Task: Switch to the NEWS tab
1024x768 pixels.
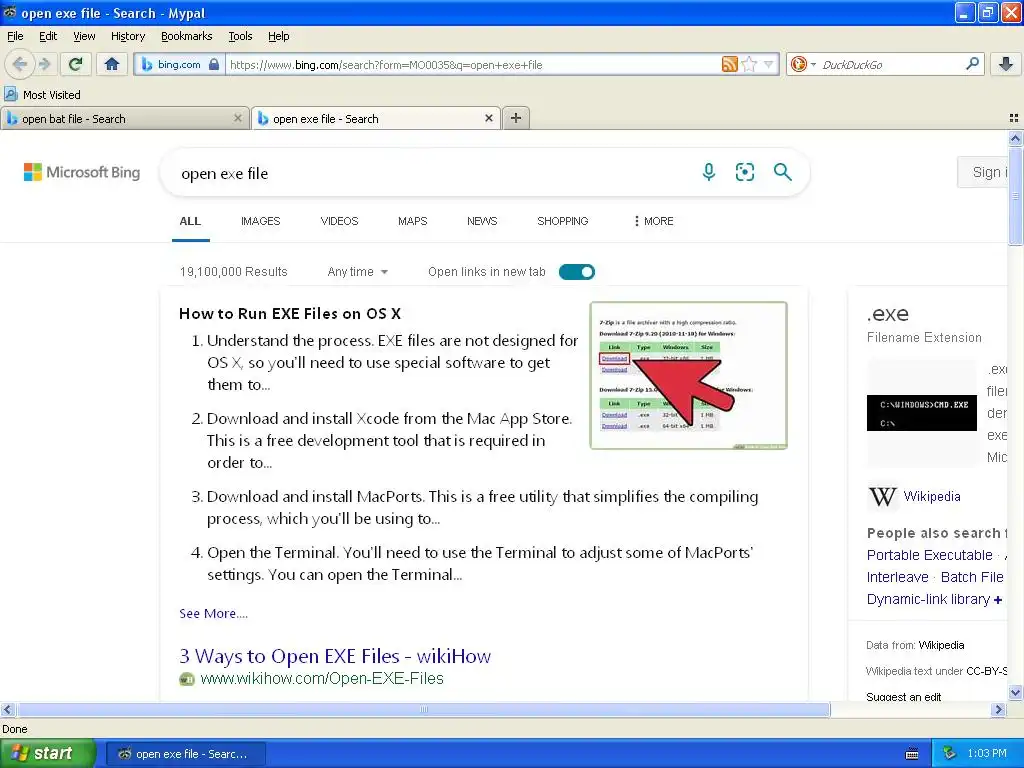Action: pyautogui.click(x=482, y=221)
